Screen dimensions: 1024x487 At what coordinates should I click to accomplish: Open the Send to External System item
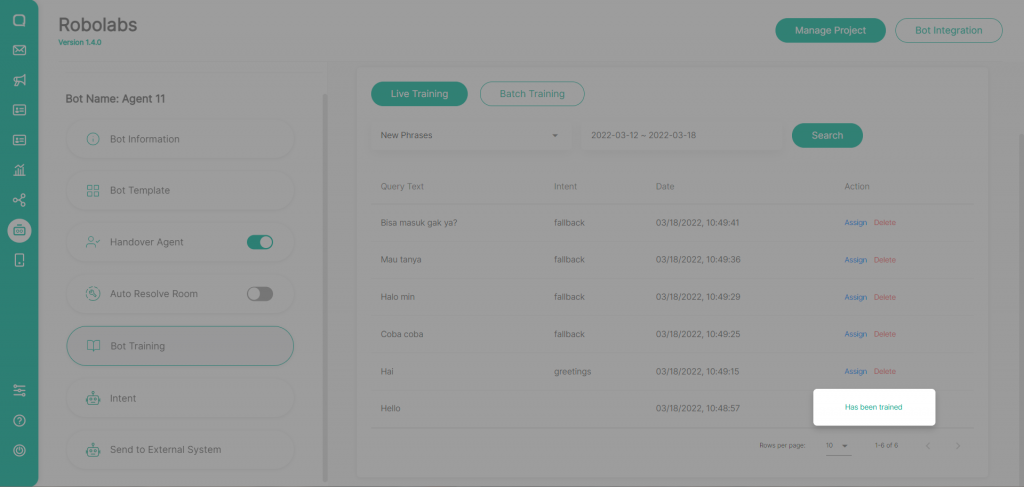[180, 450]
